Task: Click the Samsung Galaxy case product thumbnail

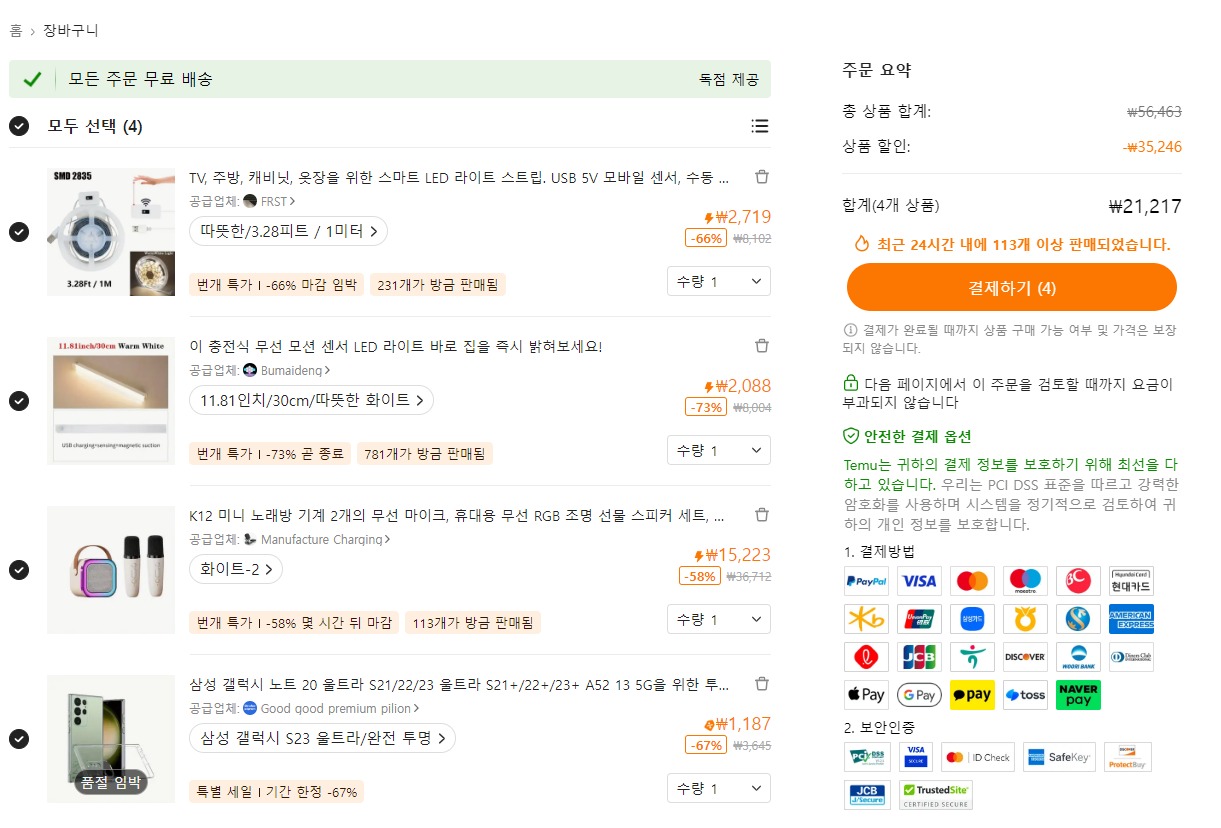Action: pos(111,739)
